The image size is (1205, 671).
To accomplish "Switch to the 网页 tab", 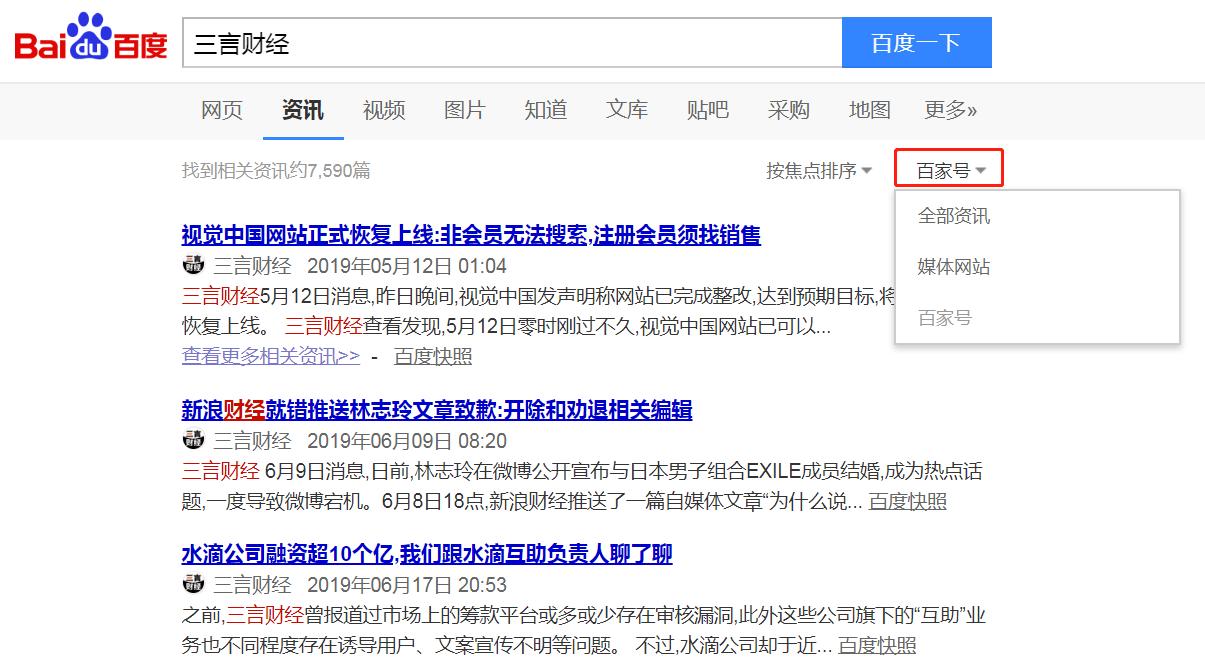I will pyautogui.click(x=222, y=110).
